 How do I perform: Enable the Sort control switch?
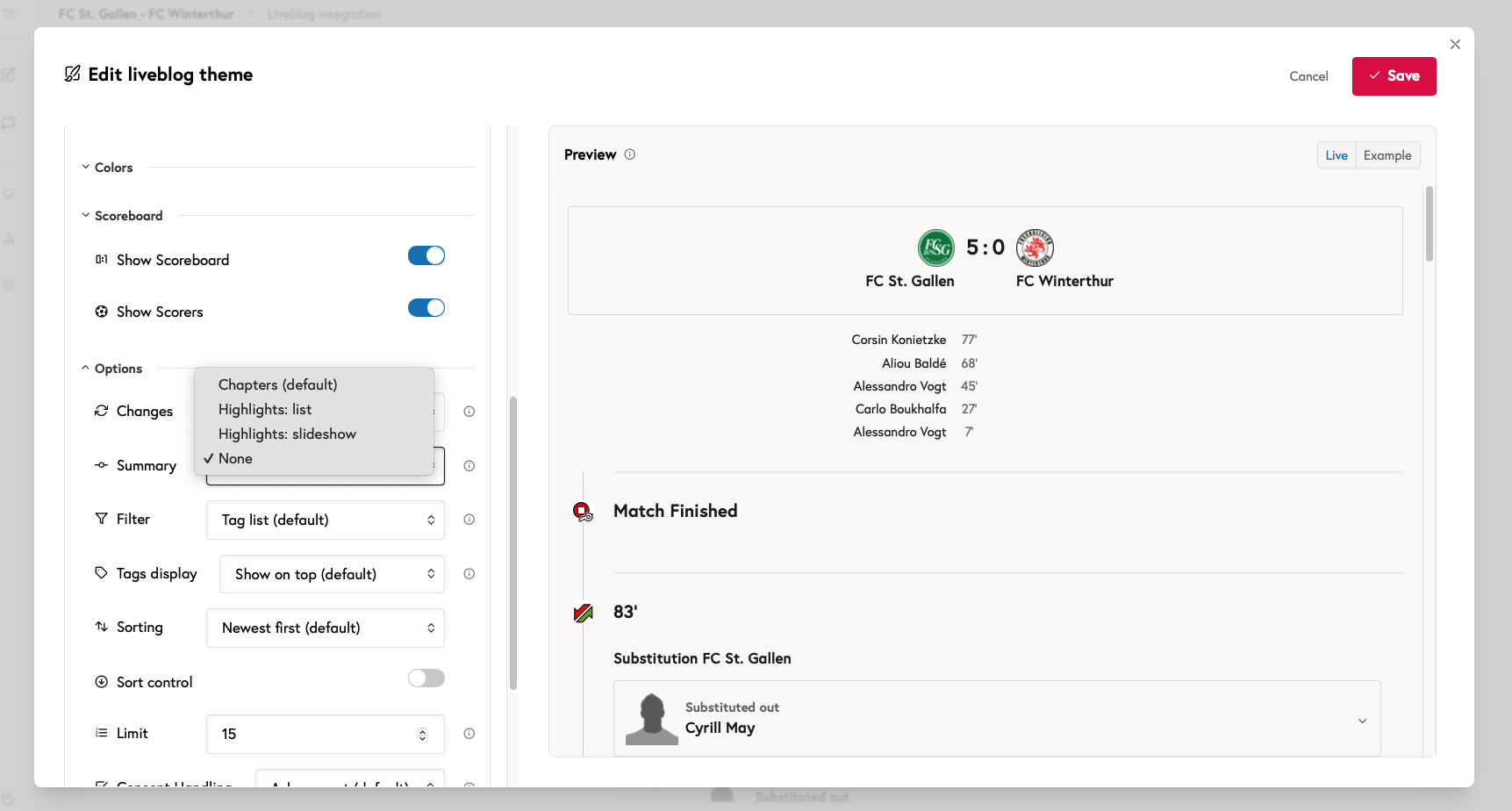(x=426, y=678)
